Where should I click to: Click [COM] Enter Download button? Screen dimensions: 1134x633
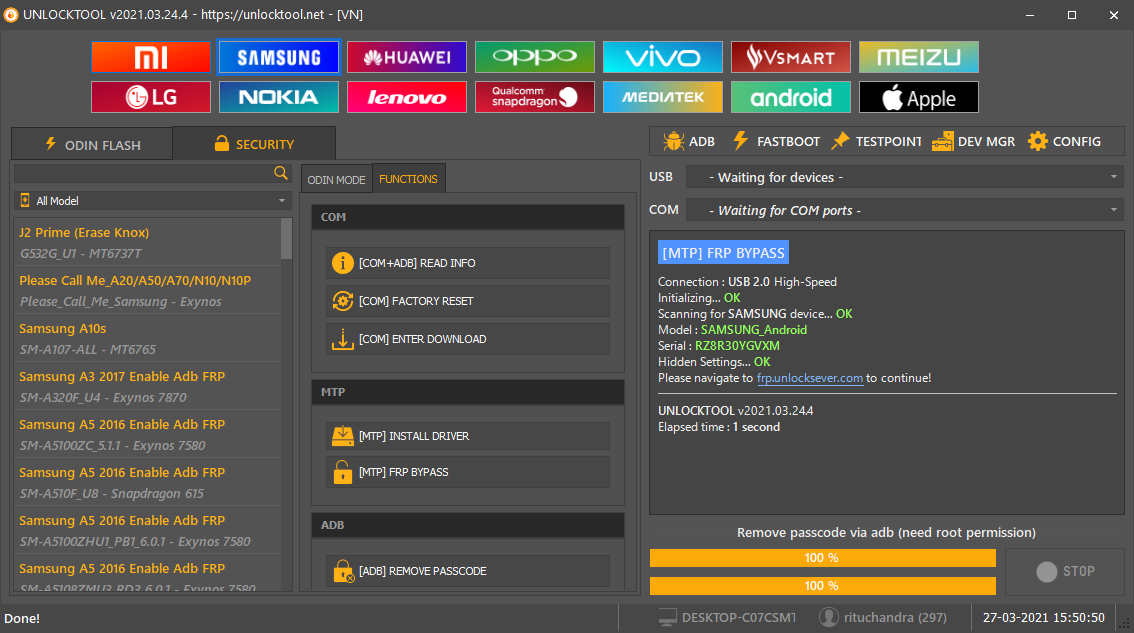[x=467, y=339]
